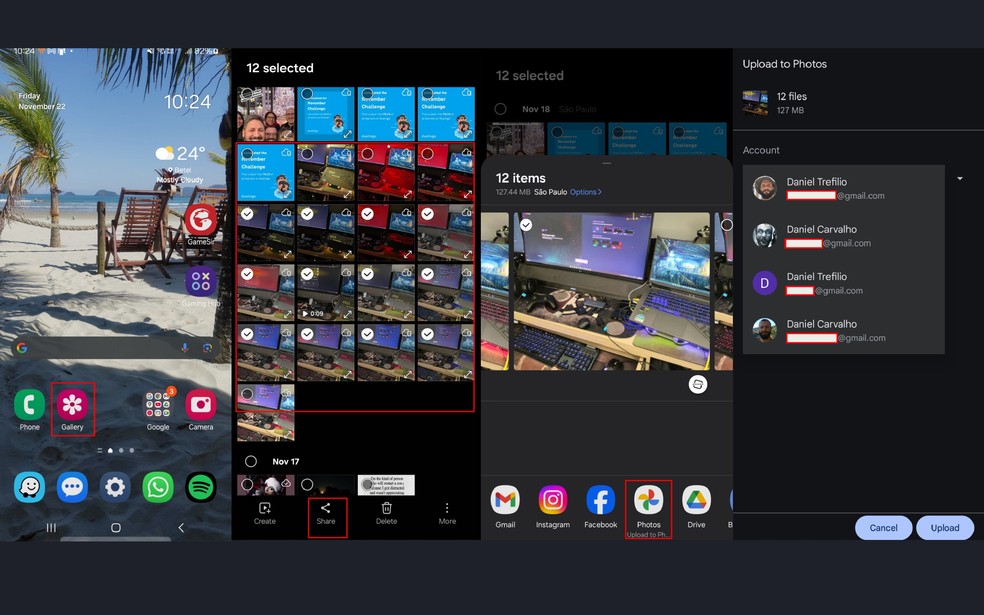Tap Delete in the gallery bottom bar

pos(387,513)
